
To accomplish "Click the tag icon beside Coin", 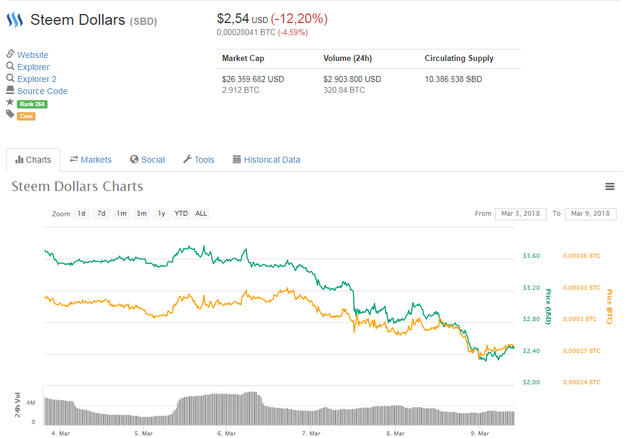I will [10, 115].
